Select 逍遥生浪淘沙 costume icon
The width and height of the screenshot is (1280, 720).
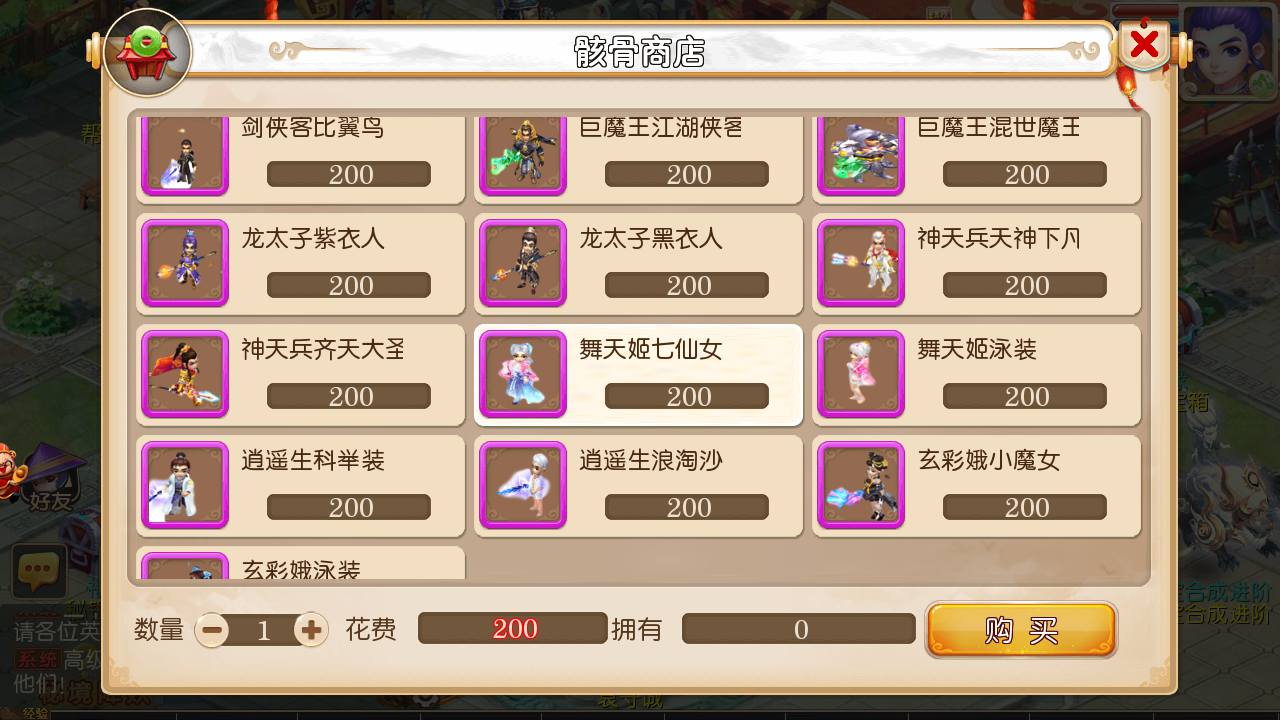tap(523, 485)
